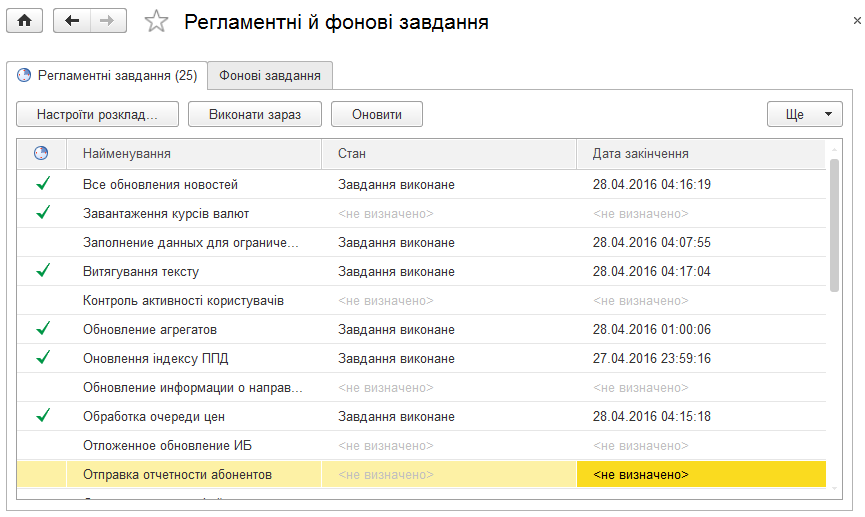This screenshot has width=865, height=517.
Task: Click the checkmark for Оновлення індексу ППД
Action: click(43, 358)
